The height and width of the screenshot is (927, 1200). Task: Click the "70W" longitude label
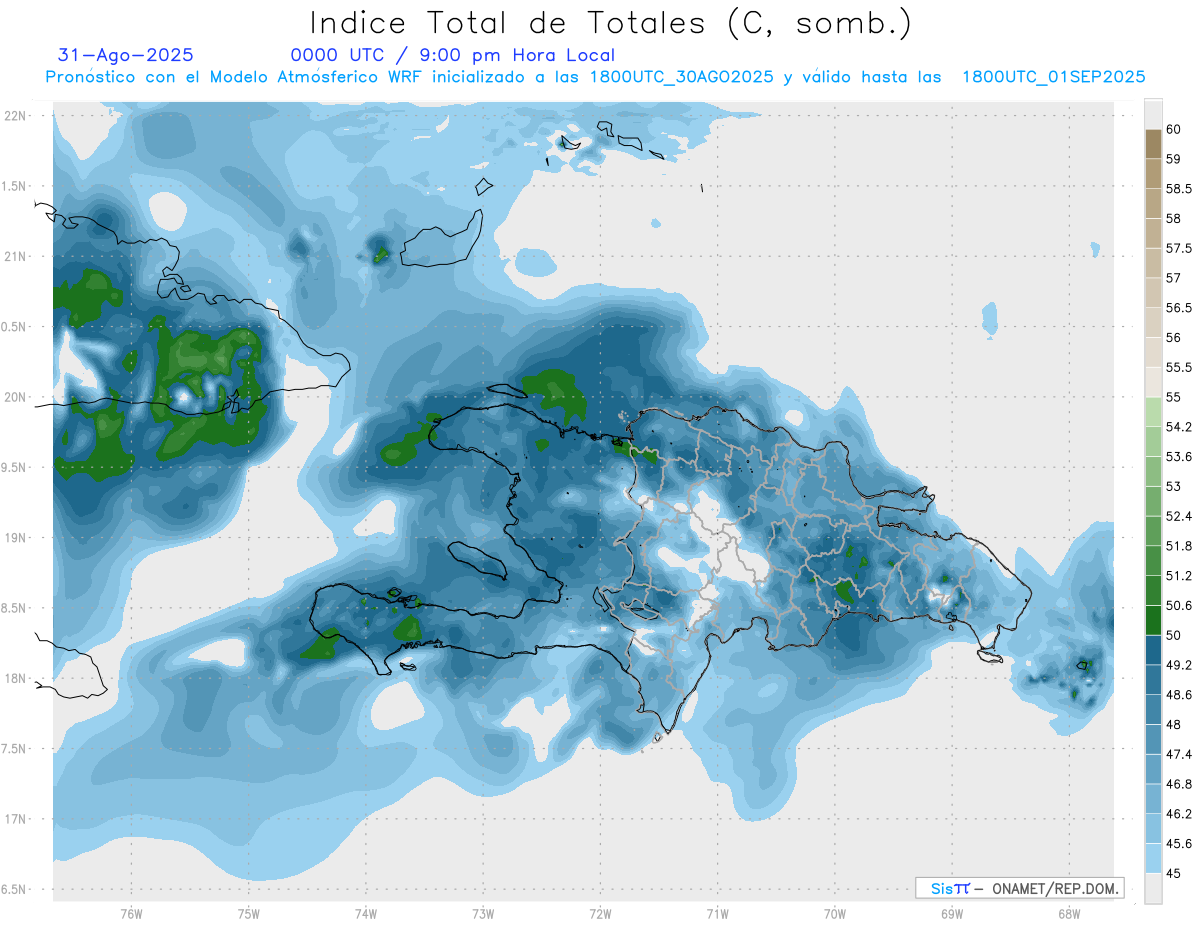point(835,914)
